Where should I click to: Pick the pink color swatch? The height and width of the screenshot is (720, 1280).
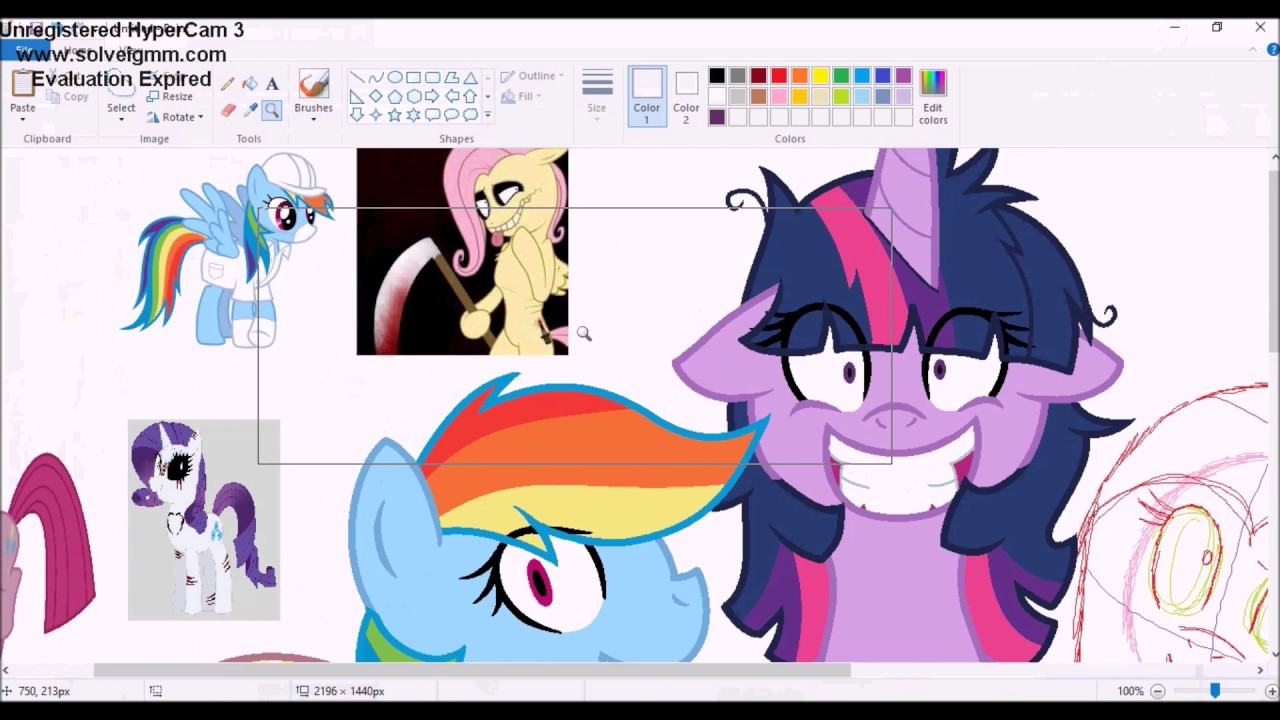point(779,97)
